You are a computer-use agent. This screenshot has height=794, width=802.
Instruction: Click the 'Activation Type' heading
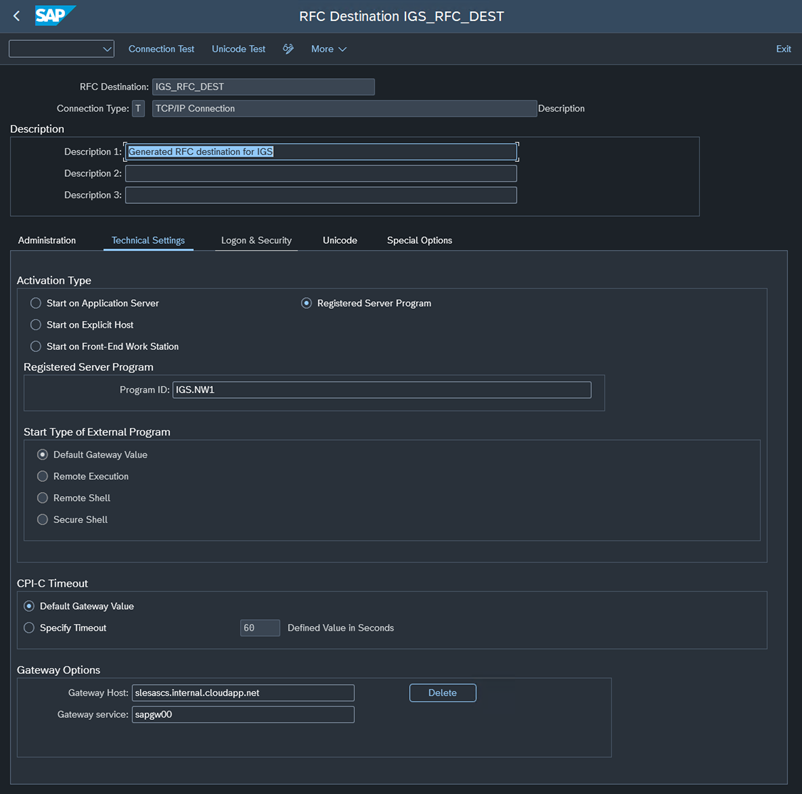pos(54,280)
